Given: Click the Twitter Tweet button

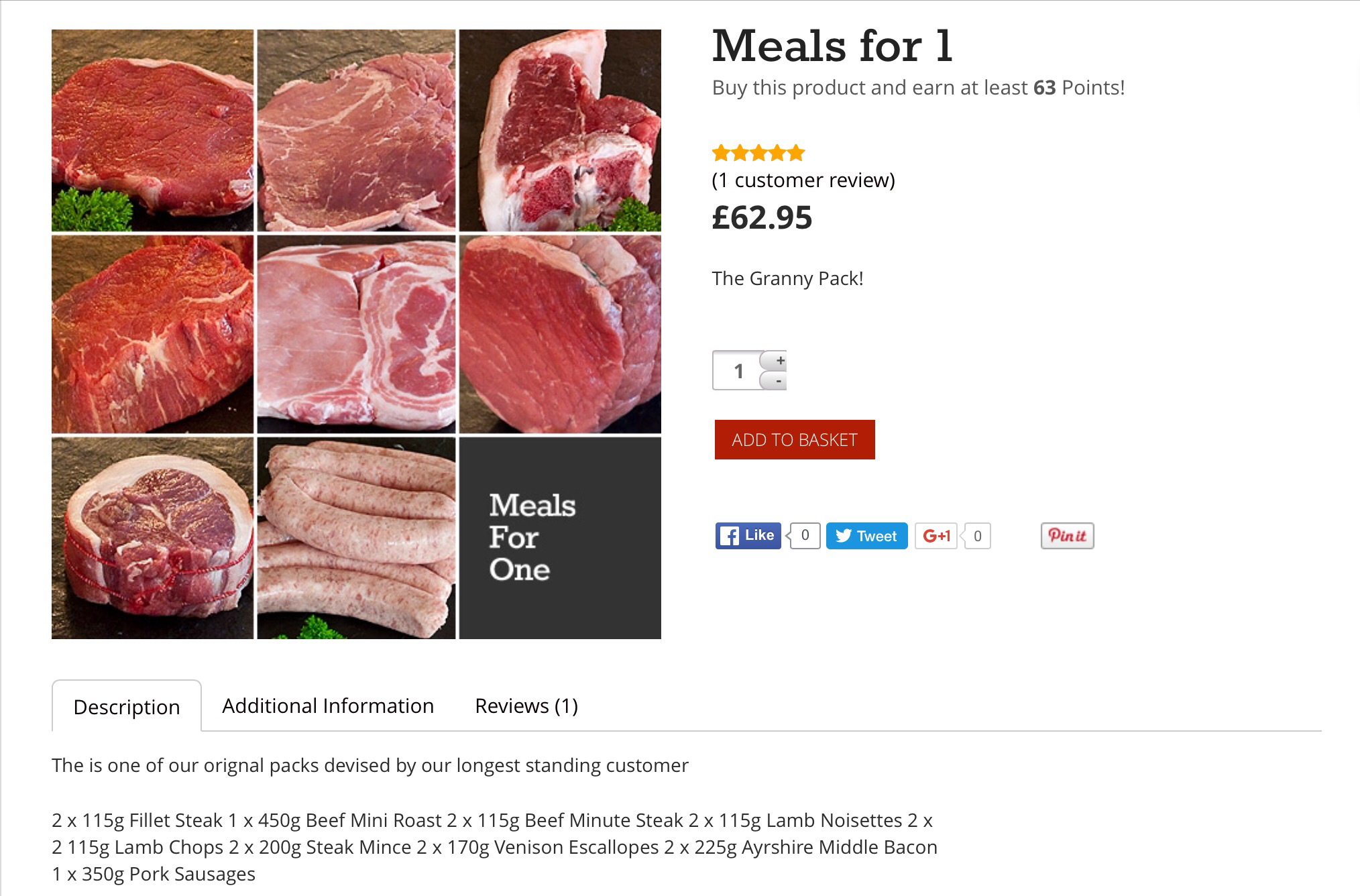Looking at the screenshot, I should tap(866, 536).
